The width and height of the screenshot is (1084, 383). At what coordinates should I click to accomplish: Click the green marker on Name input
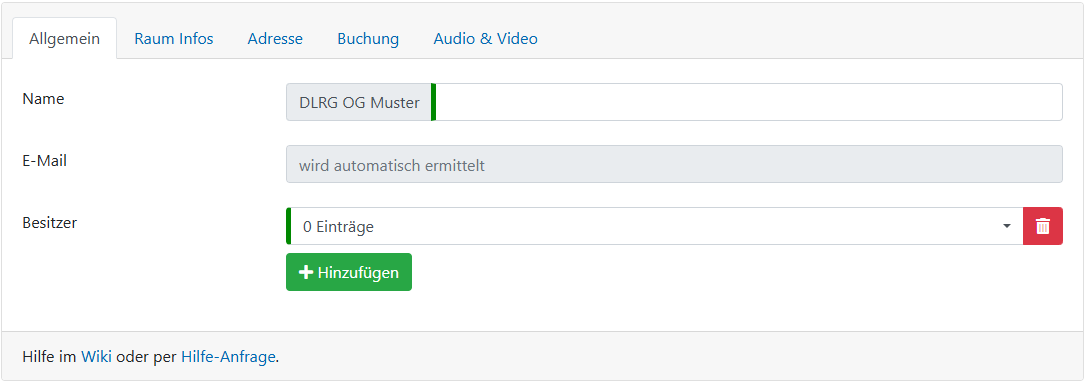[433, 102]
